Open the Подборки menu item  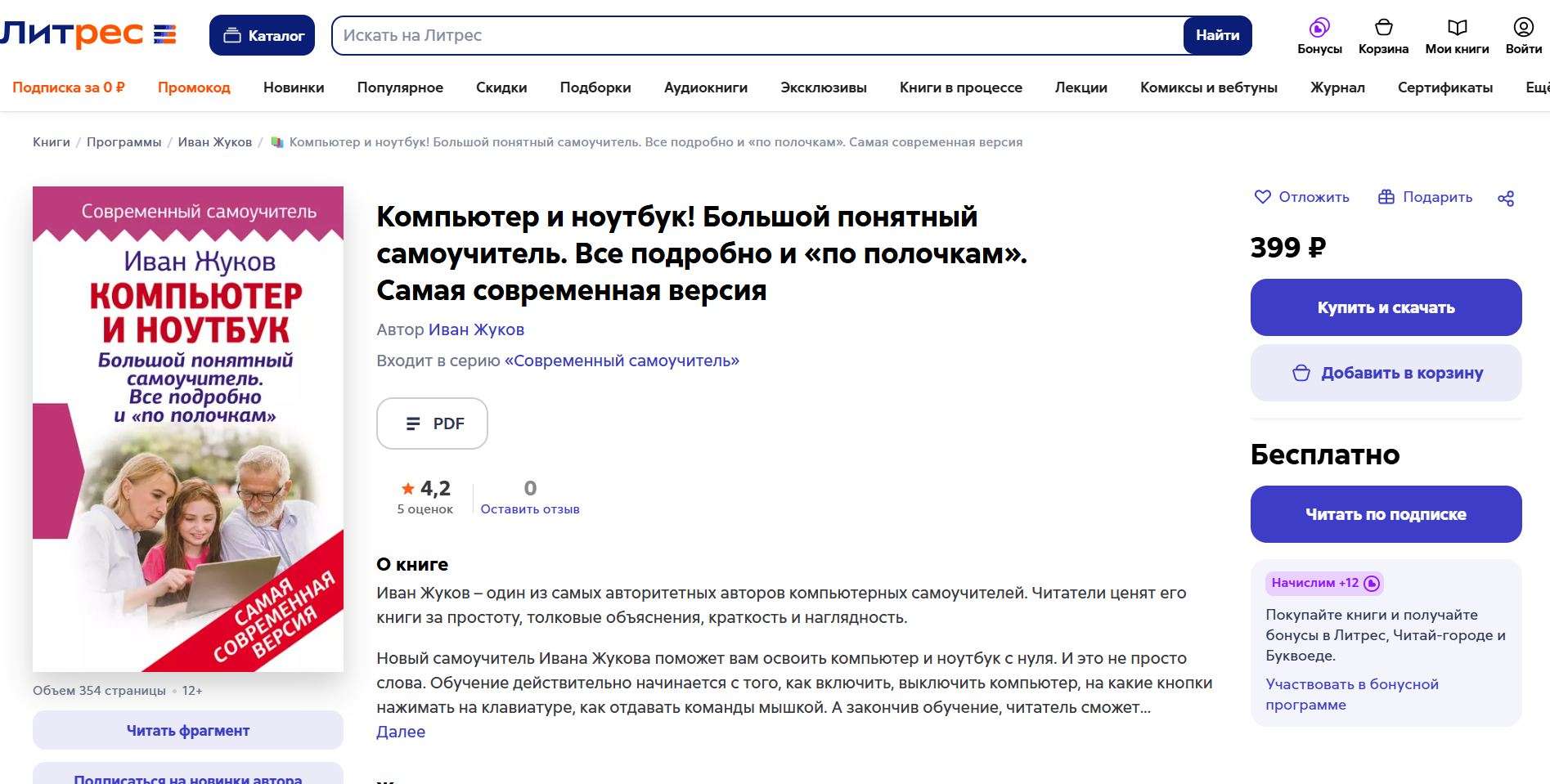pos(595,87)
